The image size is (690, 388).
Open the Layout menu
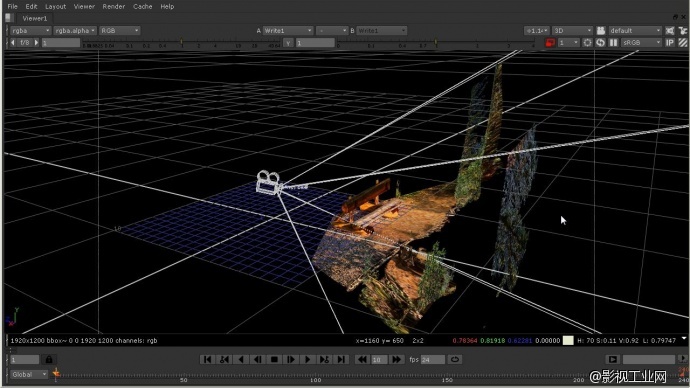click(55, 7)
